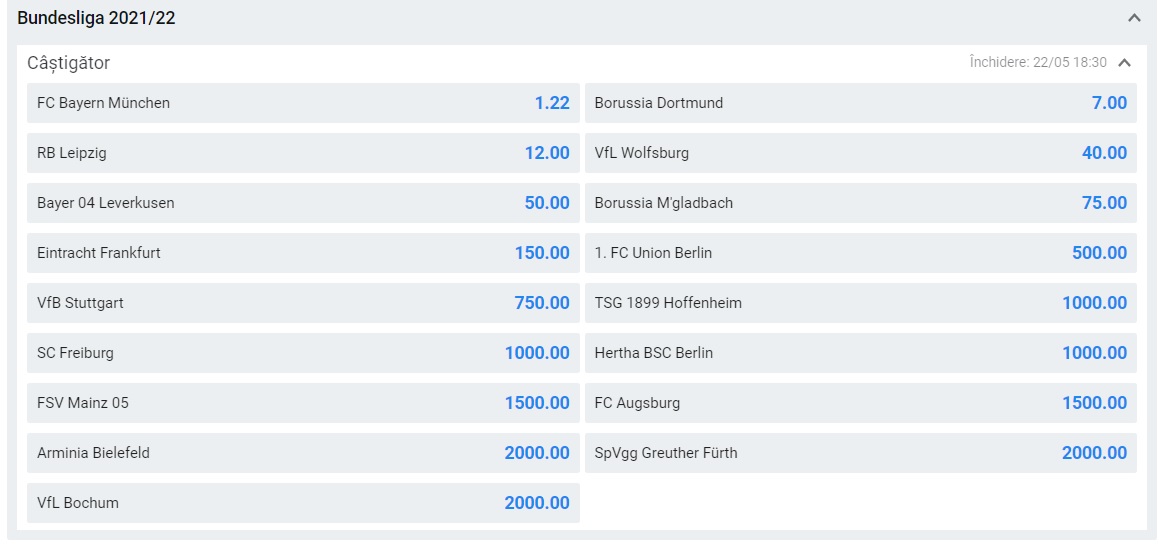Add Eintracht Frankfurt at 150.00
Image resolution: width=1159 pixels, height=551 pixels.
[x=303, y=253]
